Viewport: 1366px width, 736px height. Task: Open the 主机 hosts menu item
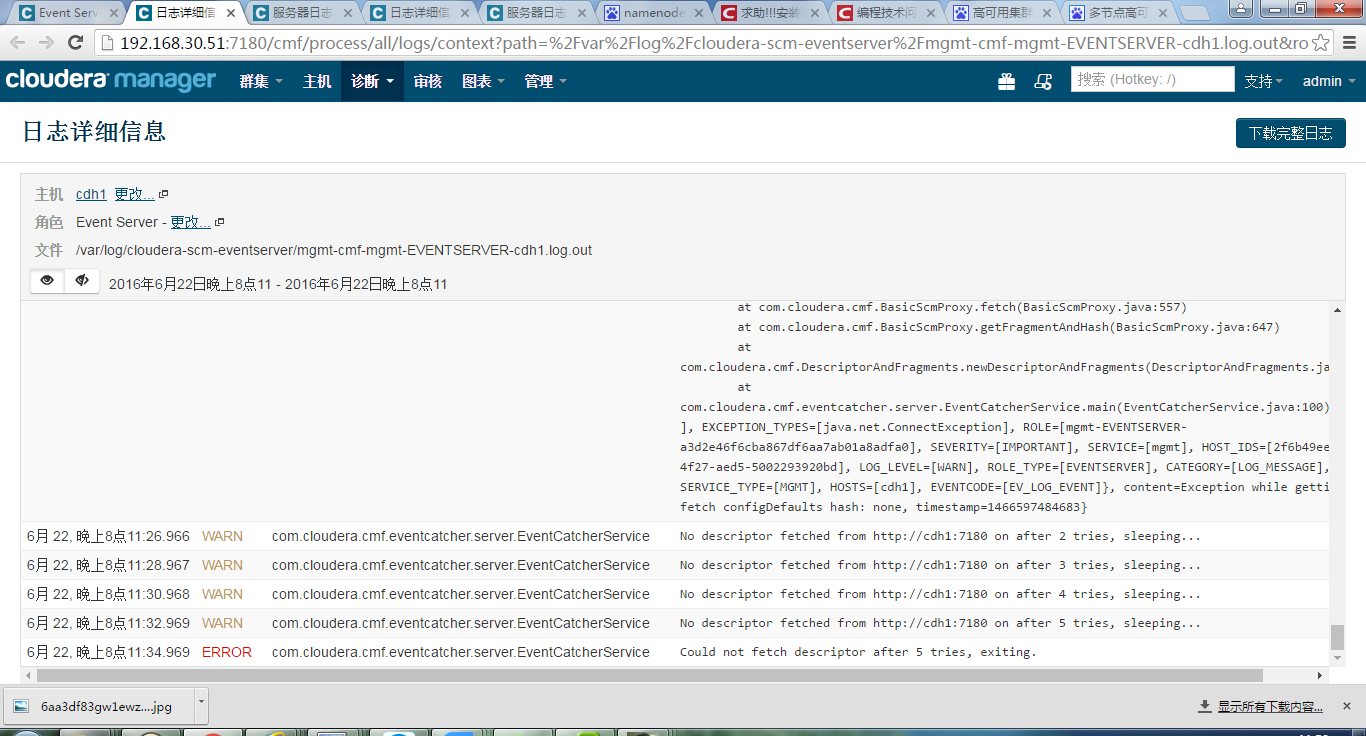click(x=317, y=81)
